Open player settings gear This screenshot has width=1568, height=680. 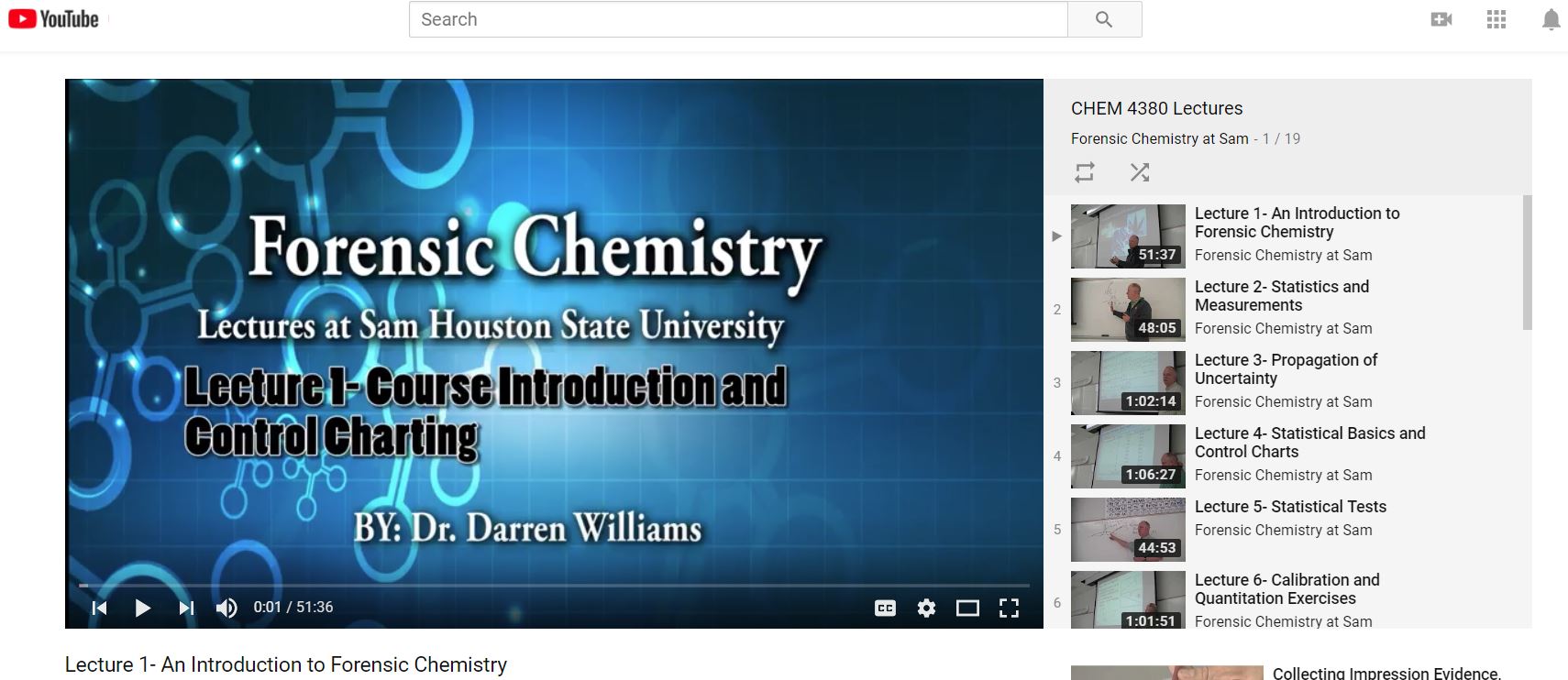click(927, 608)
